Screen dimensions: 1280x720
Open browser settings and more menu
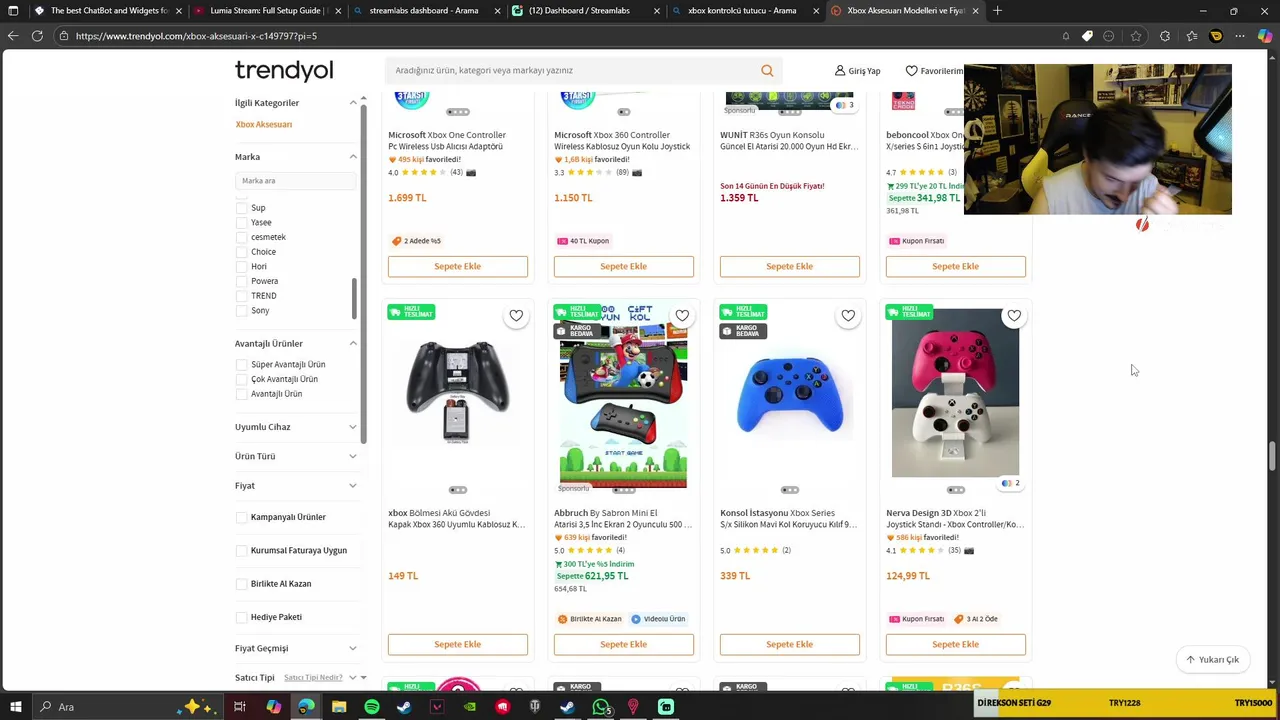click(1241, 36)
